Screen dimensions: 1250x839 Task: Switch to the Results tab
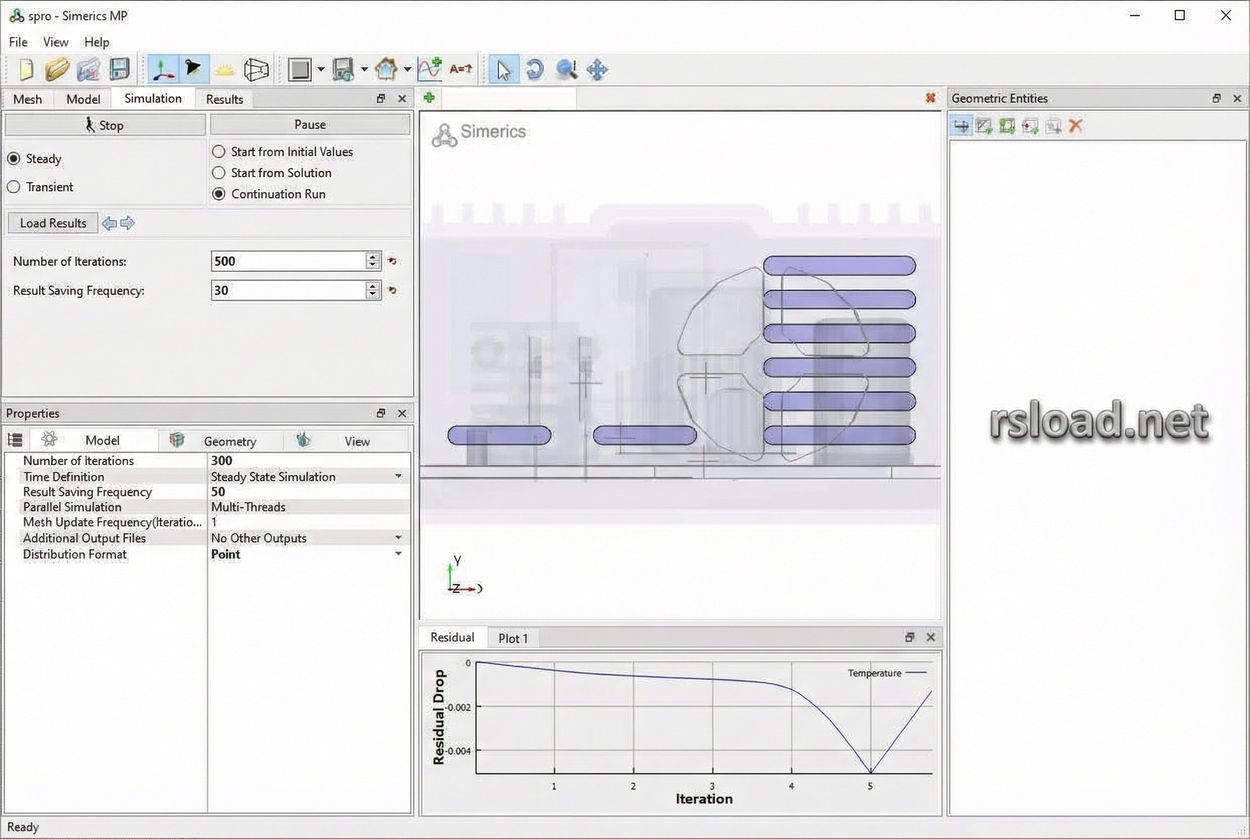(x=224, y=99)
